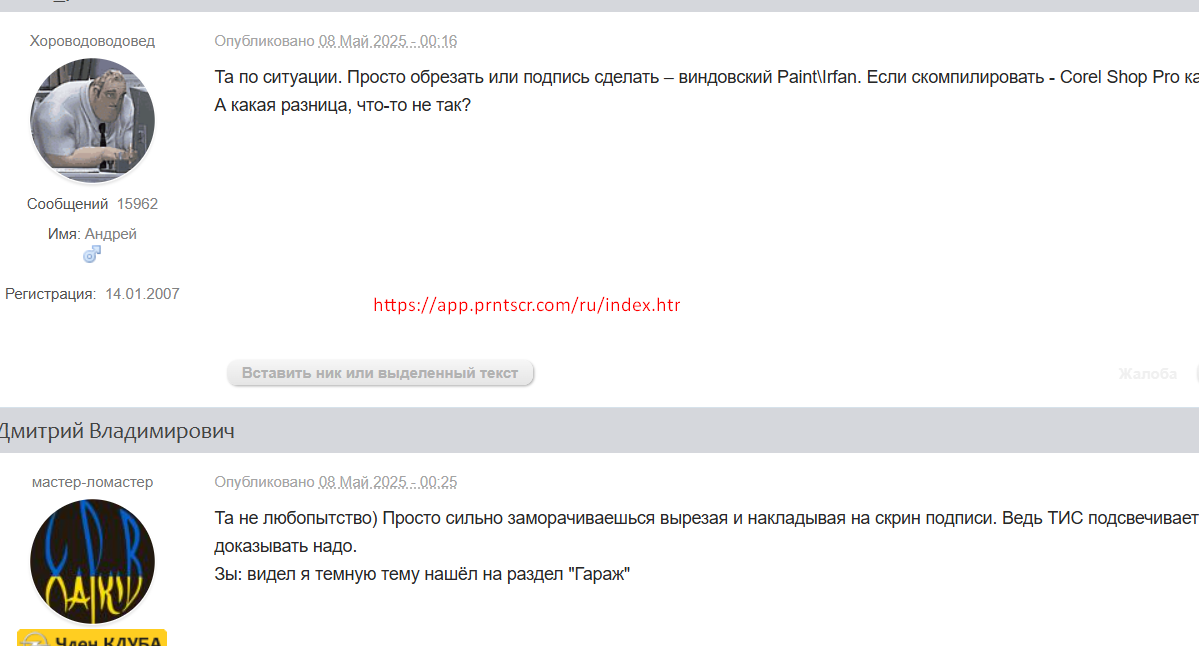Image resolution: width=1199 pixels, height=646 pixels.
Task: Click the 'Та по ситуации' post text
Action: click(707, 77)
